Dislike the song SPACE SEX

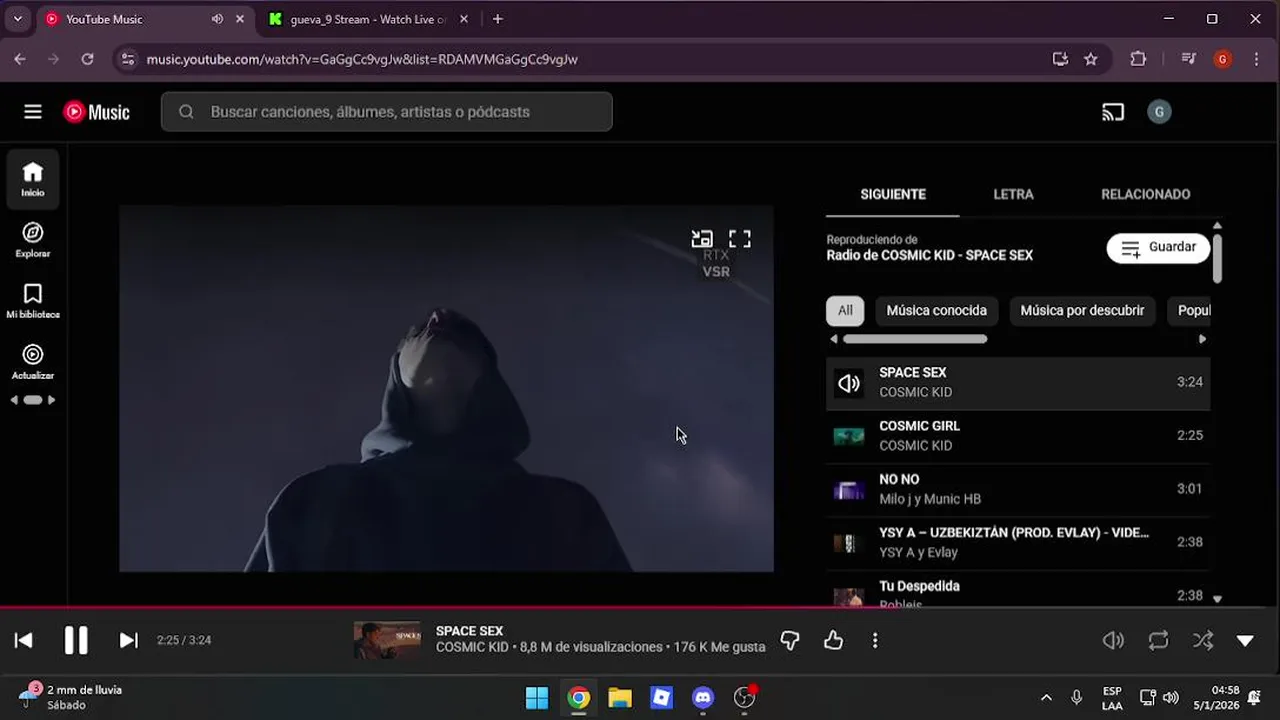pyautogui.click(x=790, y=640)
